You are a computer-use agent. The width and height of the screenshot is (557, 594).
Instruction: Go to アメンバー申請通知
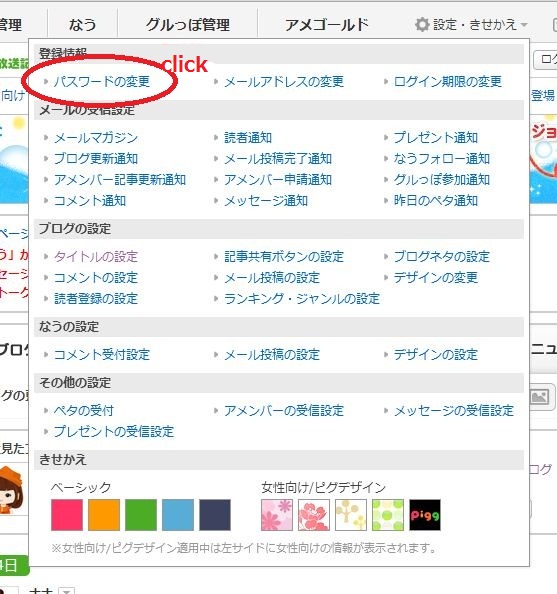tap(278, 180)
